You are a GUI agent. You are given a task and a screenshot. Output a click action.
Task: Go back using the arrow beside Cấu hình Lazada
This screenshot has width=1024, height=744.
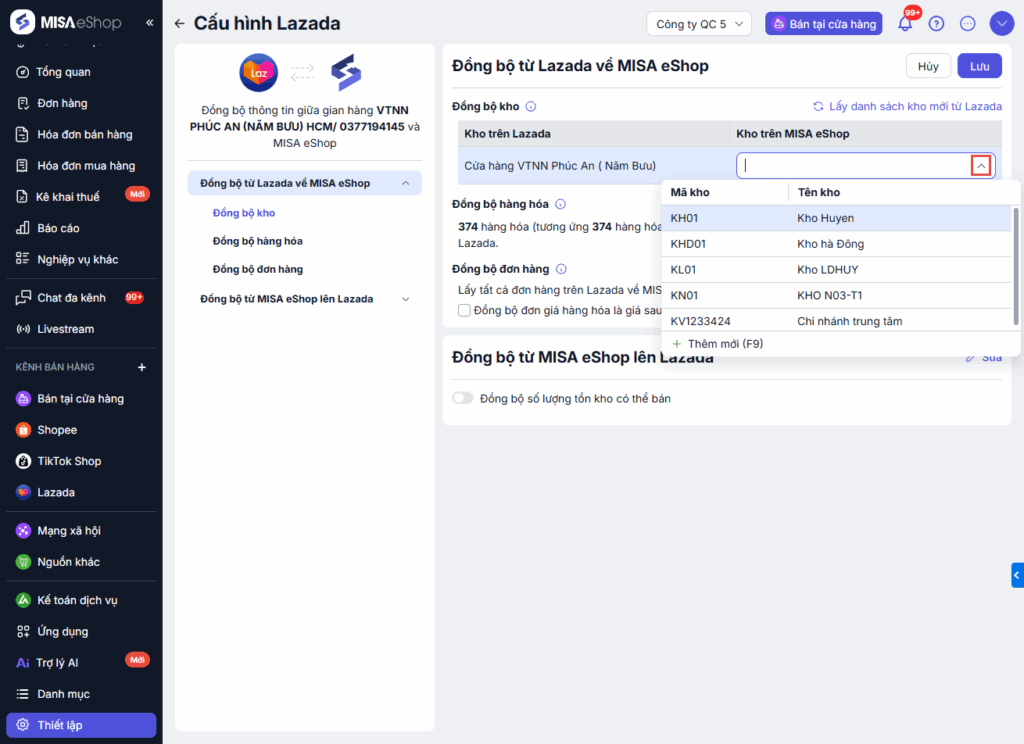point(180,24)
